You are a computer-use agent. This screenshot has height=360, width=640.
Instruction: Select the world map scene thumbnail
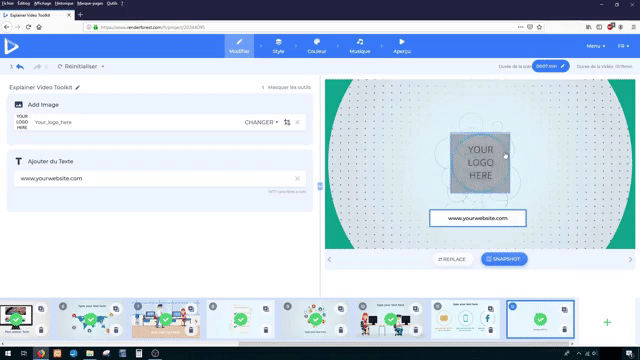91,319
